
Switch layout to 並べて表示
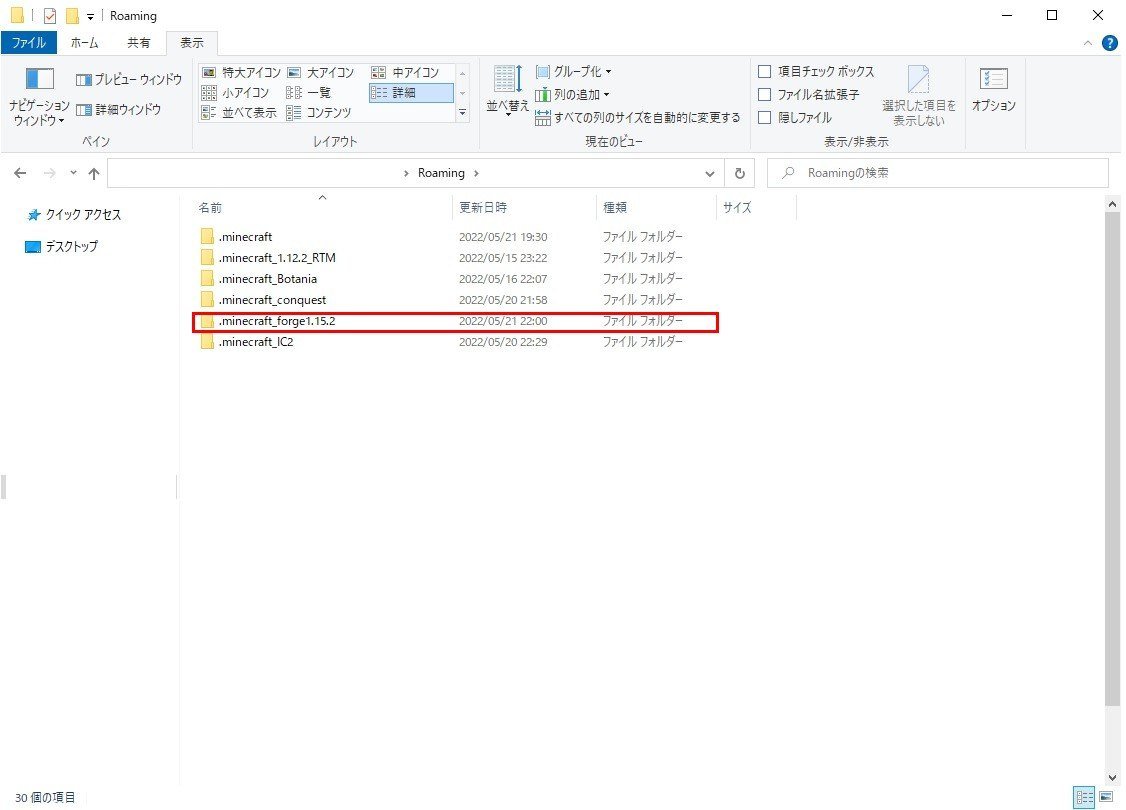[239, 113]
